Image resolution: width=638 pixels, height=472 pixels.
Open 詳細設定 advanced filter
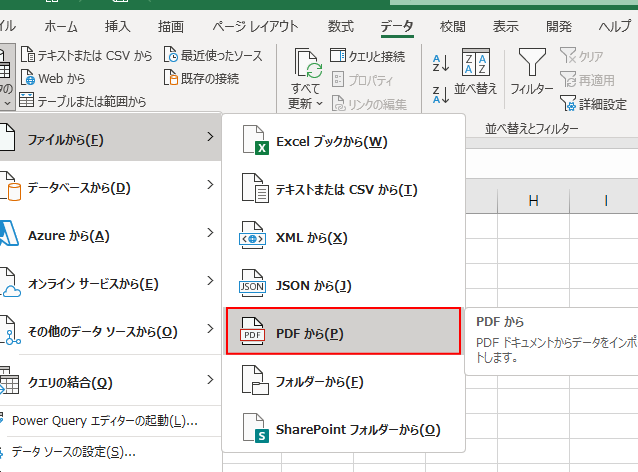click(x=593, y=104)
